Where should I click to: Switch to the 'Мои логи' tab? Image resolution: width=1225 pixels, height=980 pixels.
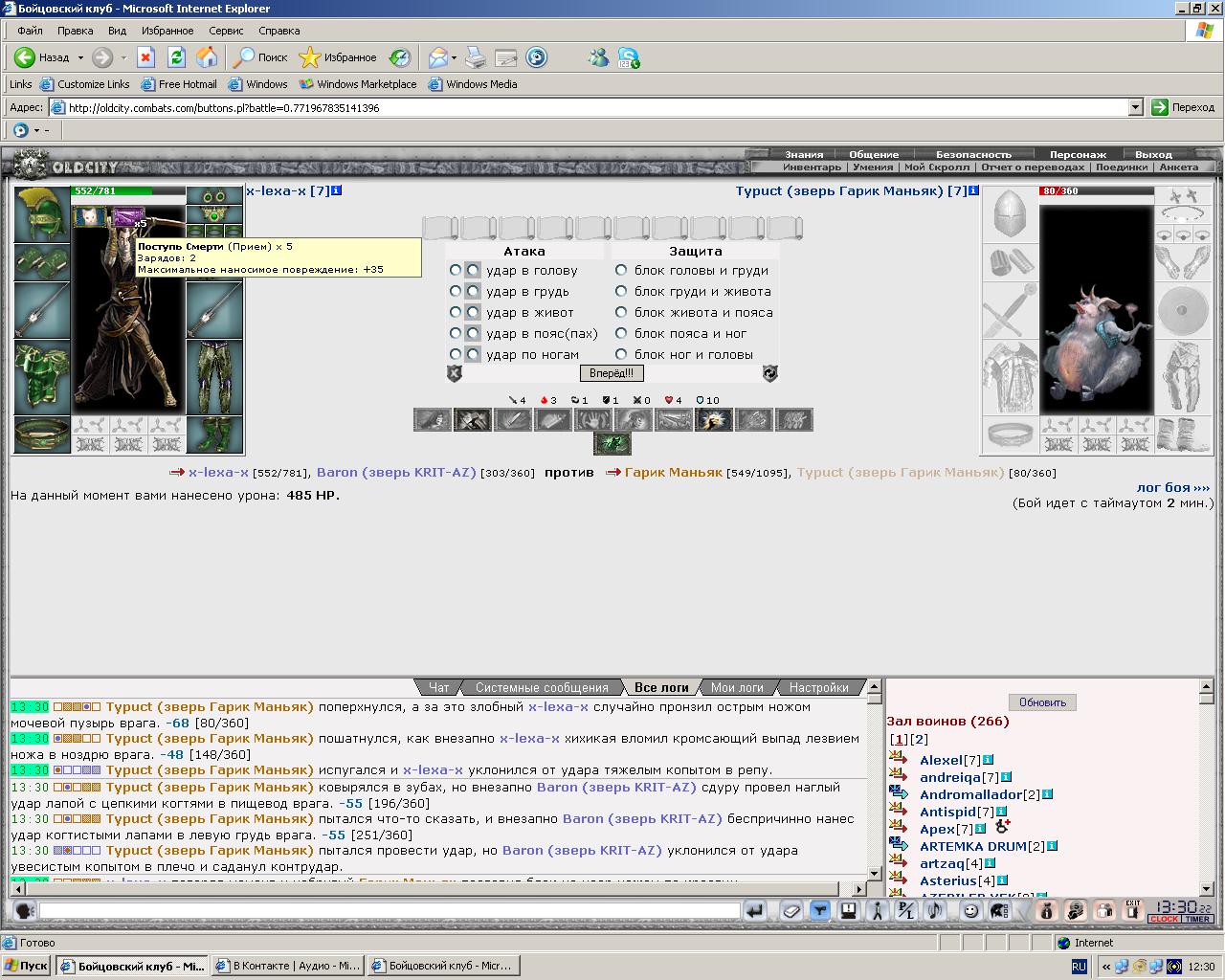click(x=737, y=687)
